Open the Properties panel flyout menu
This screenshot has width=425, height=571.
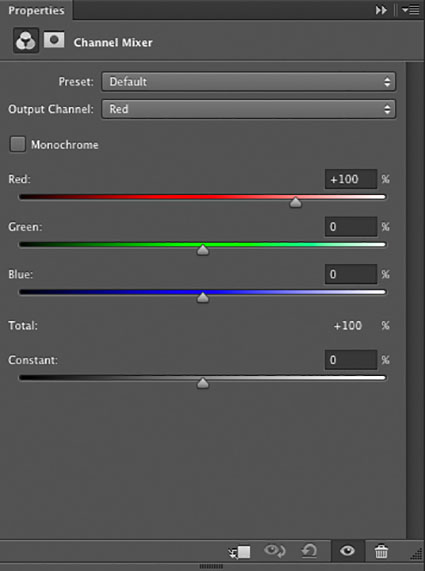pos(411,10)
